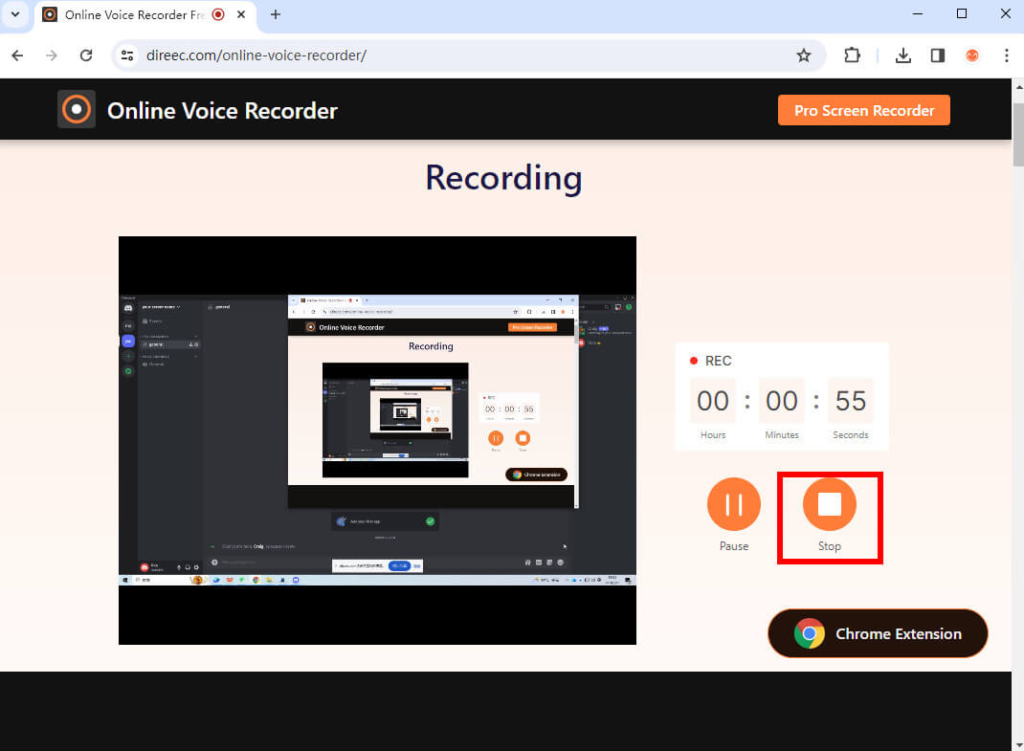The height and width of the screenshot is (751, 1024).
Task: Click the Online Voice Recorder speaker logo
Action: coord(76,109)
